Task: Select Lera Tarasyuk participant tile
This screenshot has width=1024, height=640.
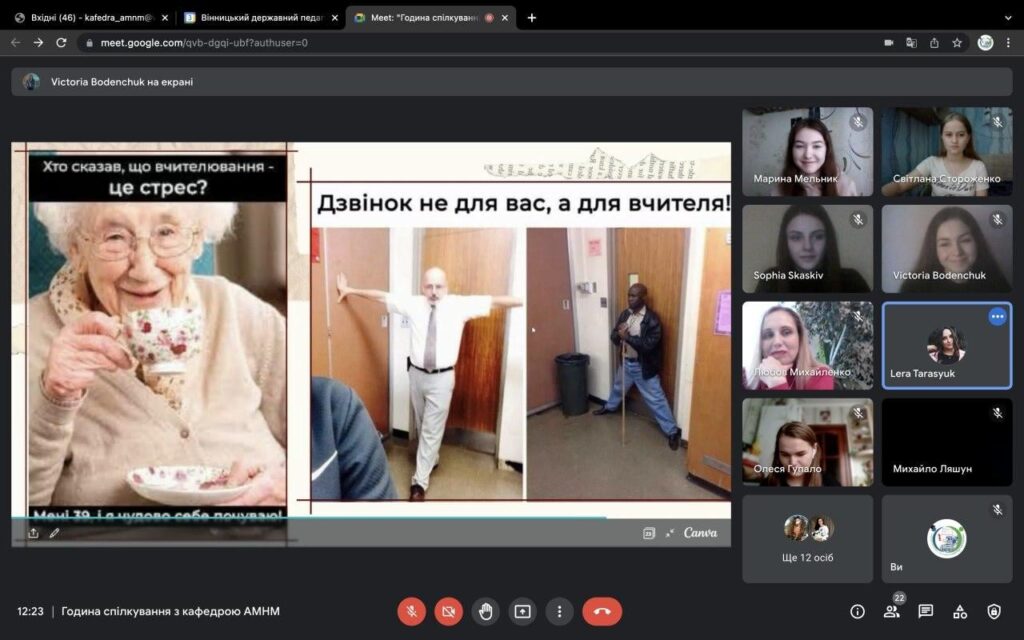Action: click(x=947, y=345)
